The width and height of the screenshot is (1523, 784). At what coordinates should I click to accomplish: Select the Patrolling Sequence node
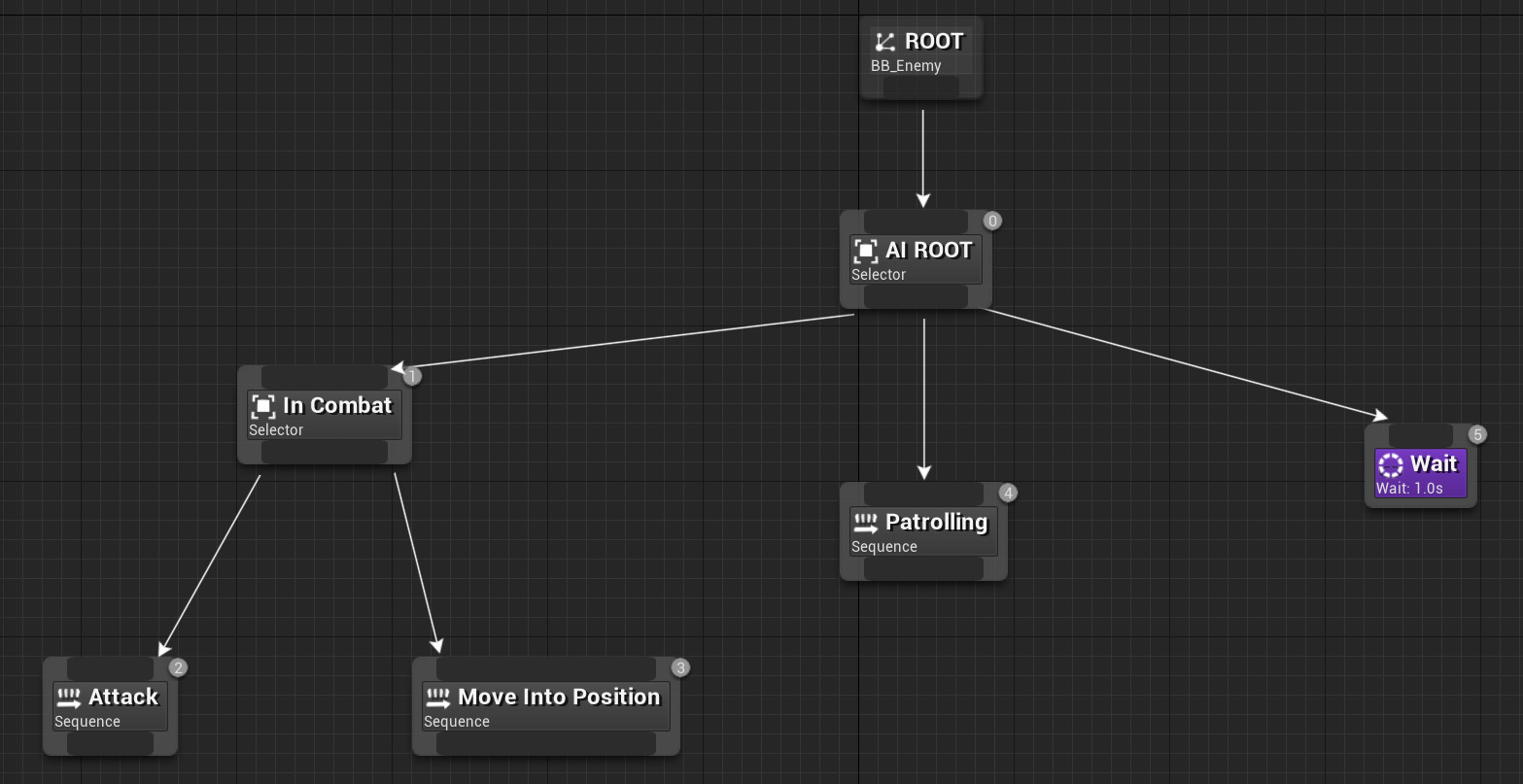(x=921, y=531)
